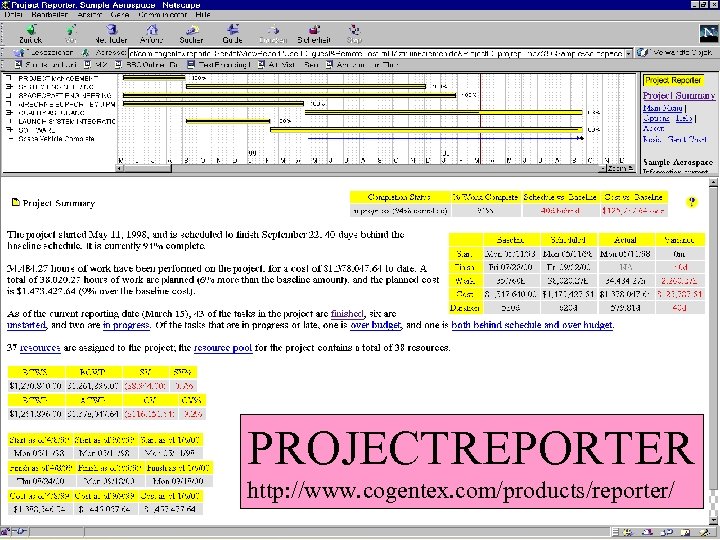The width and height of the screenshot is (720, 540).
Task: Click the yellow Project Reporter sidebar label
Action: tap(673, 80)
